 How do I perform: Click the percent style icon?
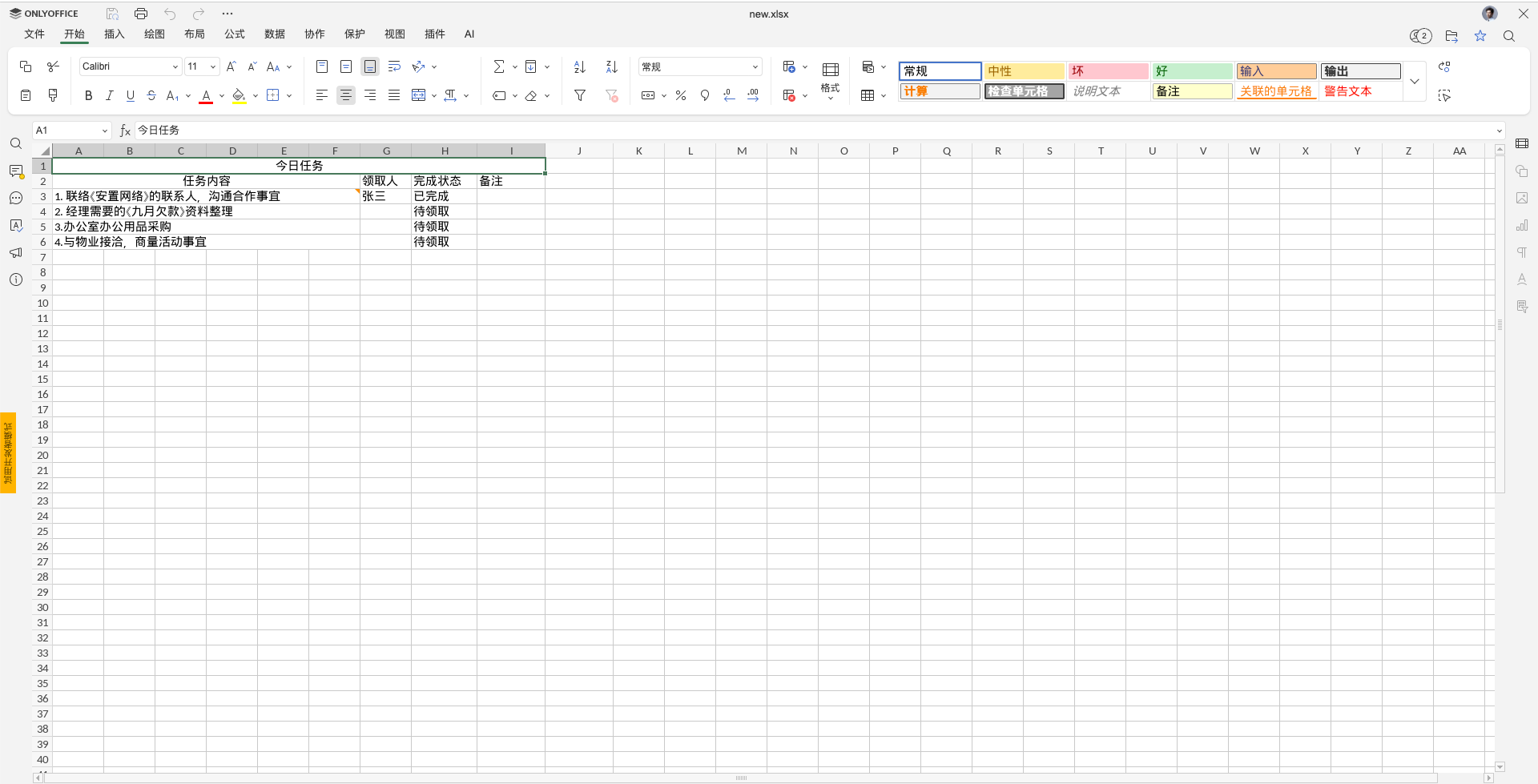coord(681,95)
